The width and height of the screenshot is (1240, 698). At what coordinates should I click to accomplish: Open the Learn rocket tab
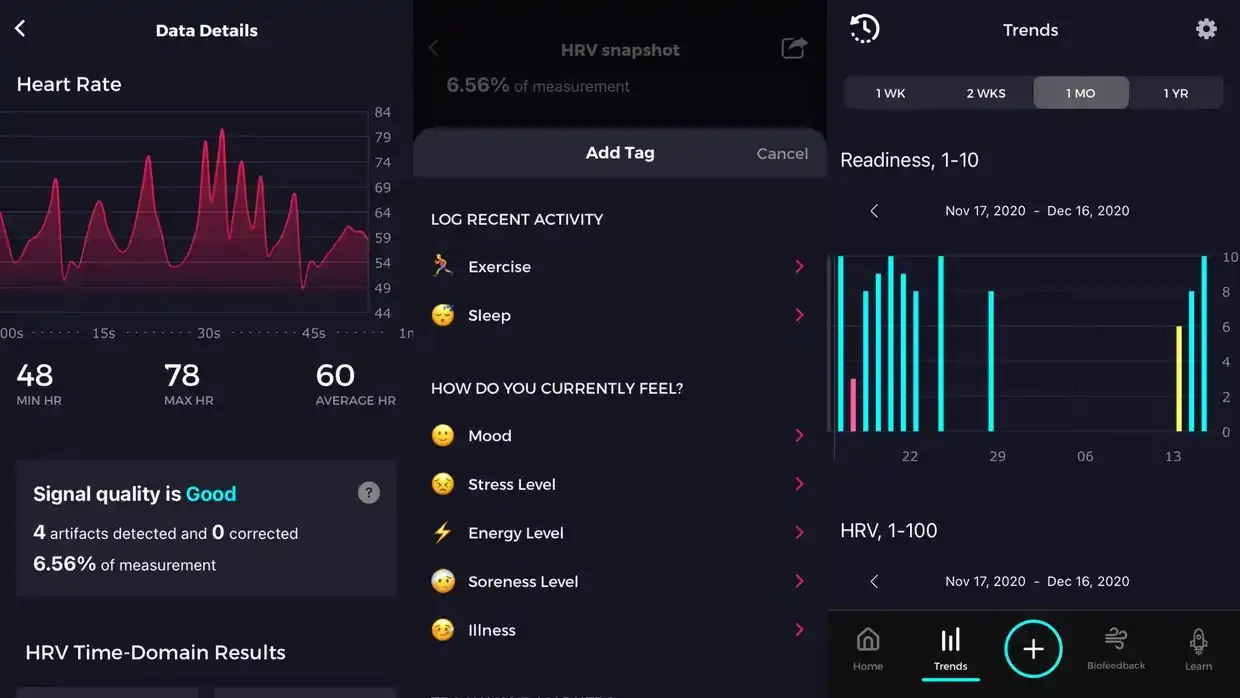pyautogui.click(x=1198, y=649)
